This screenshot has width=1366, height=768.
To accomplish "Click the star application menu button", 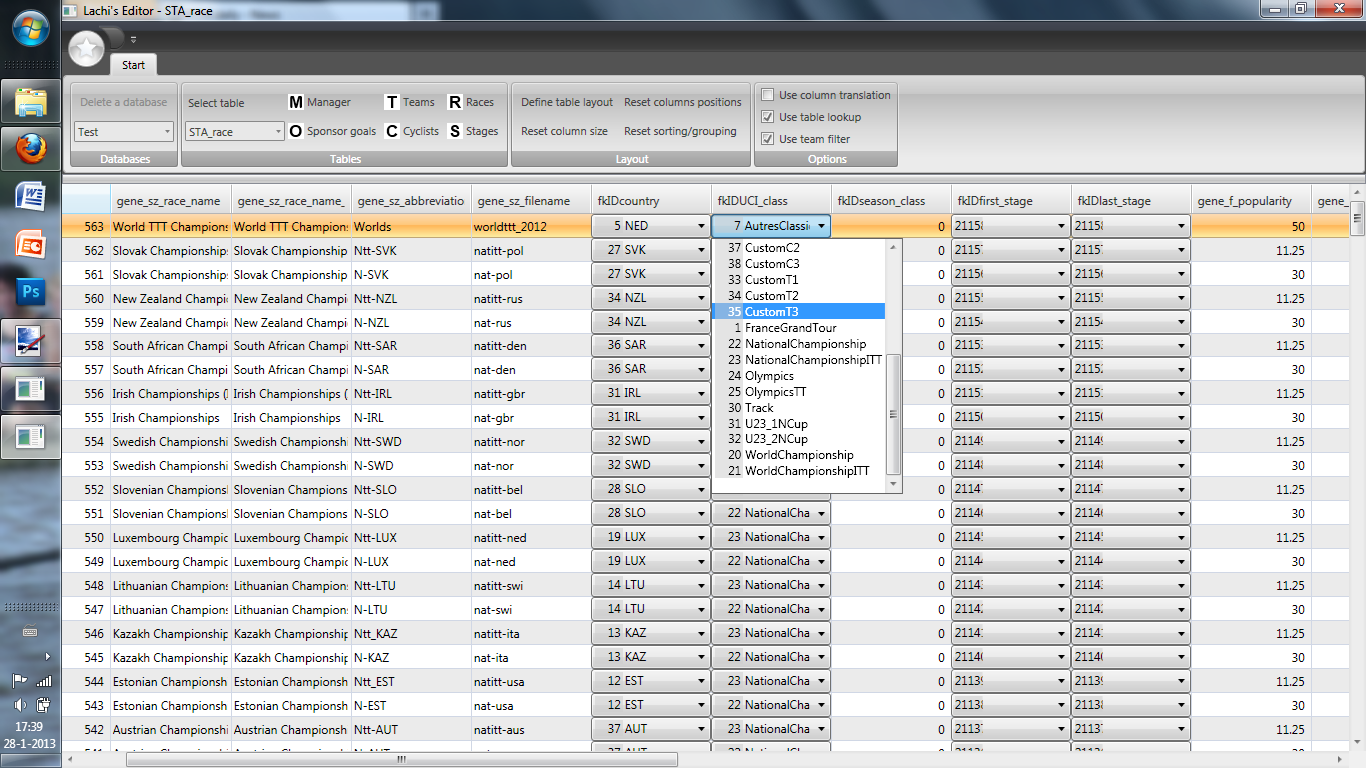I will point(86,48).
